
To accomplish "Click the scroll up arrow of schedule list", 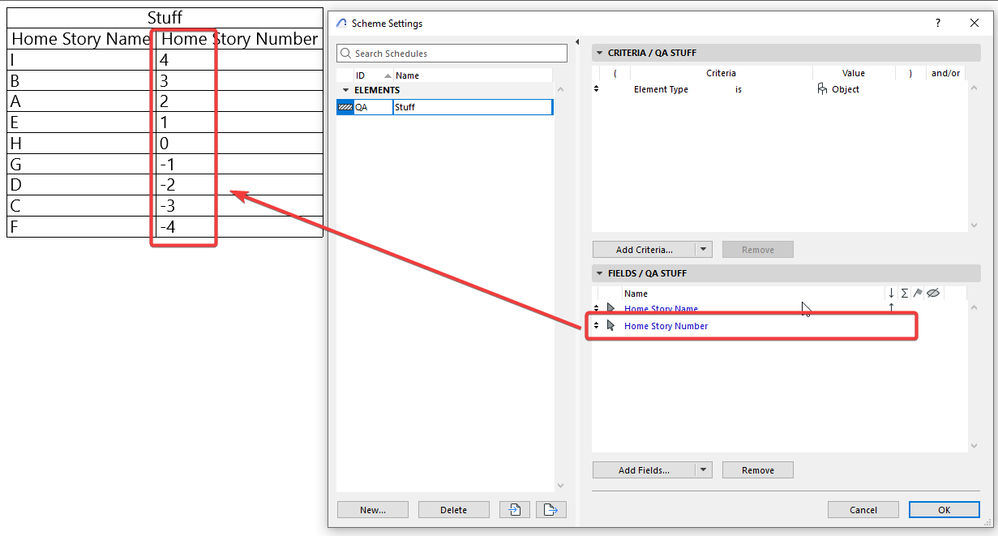I will [561, 90].
